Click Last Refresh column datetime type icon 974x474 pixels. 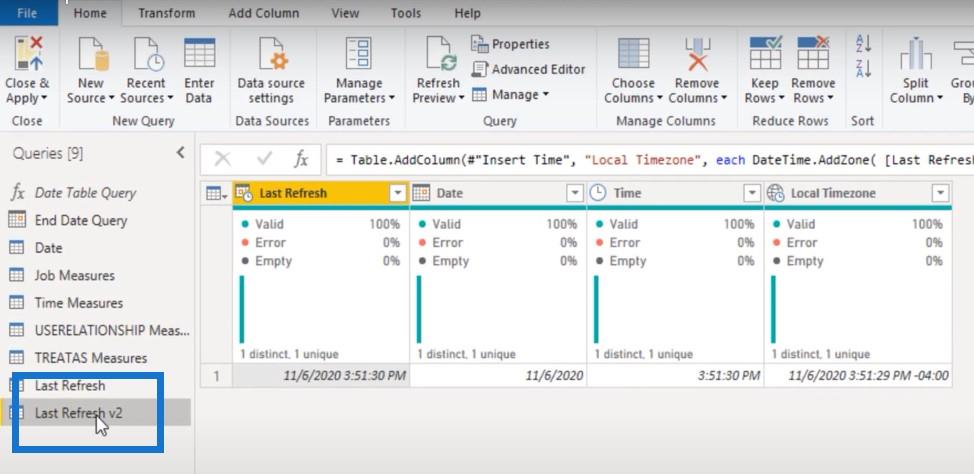tap(244, 193)
